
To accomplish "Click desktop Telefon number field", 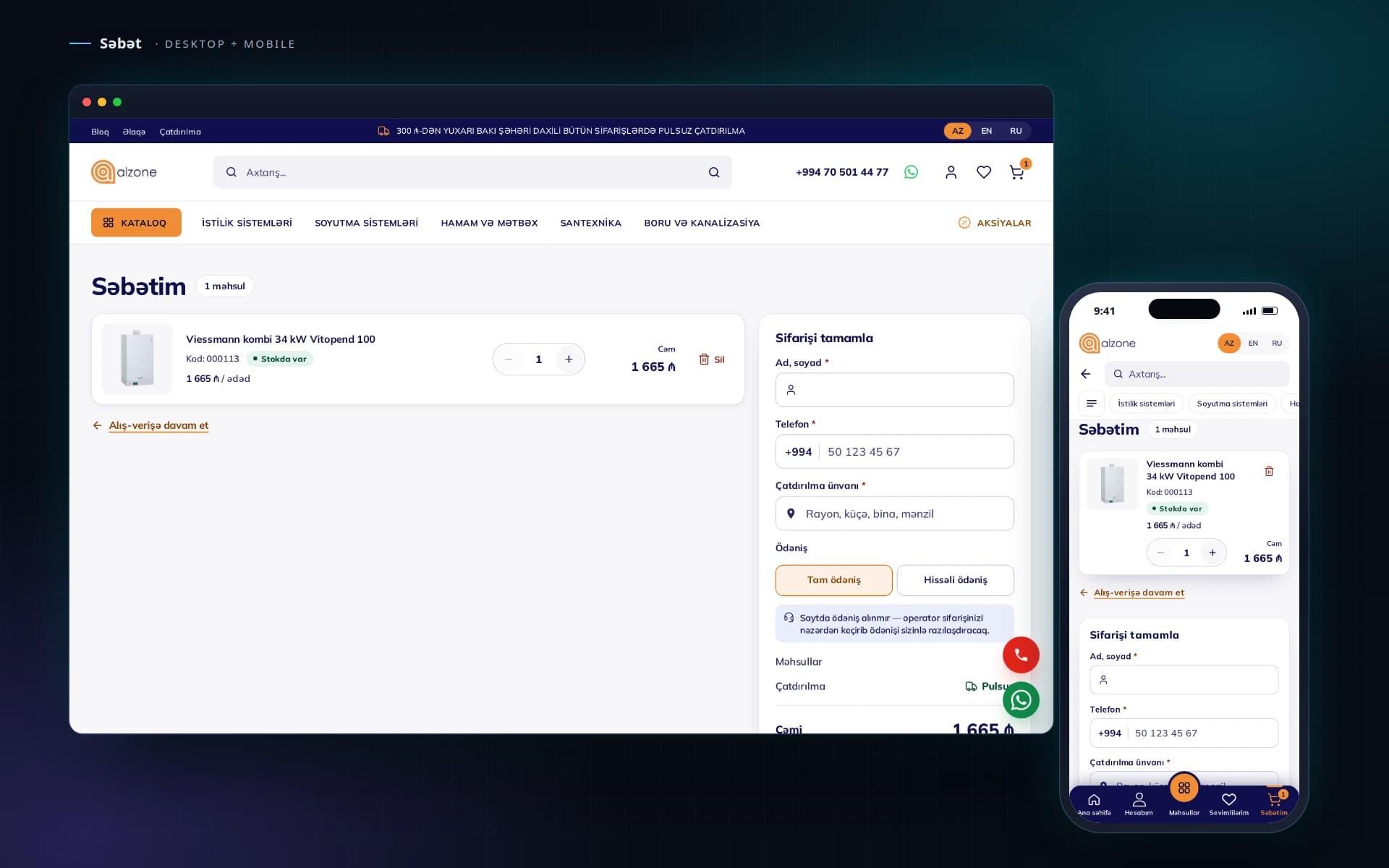I will pos(894,451).
